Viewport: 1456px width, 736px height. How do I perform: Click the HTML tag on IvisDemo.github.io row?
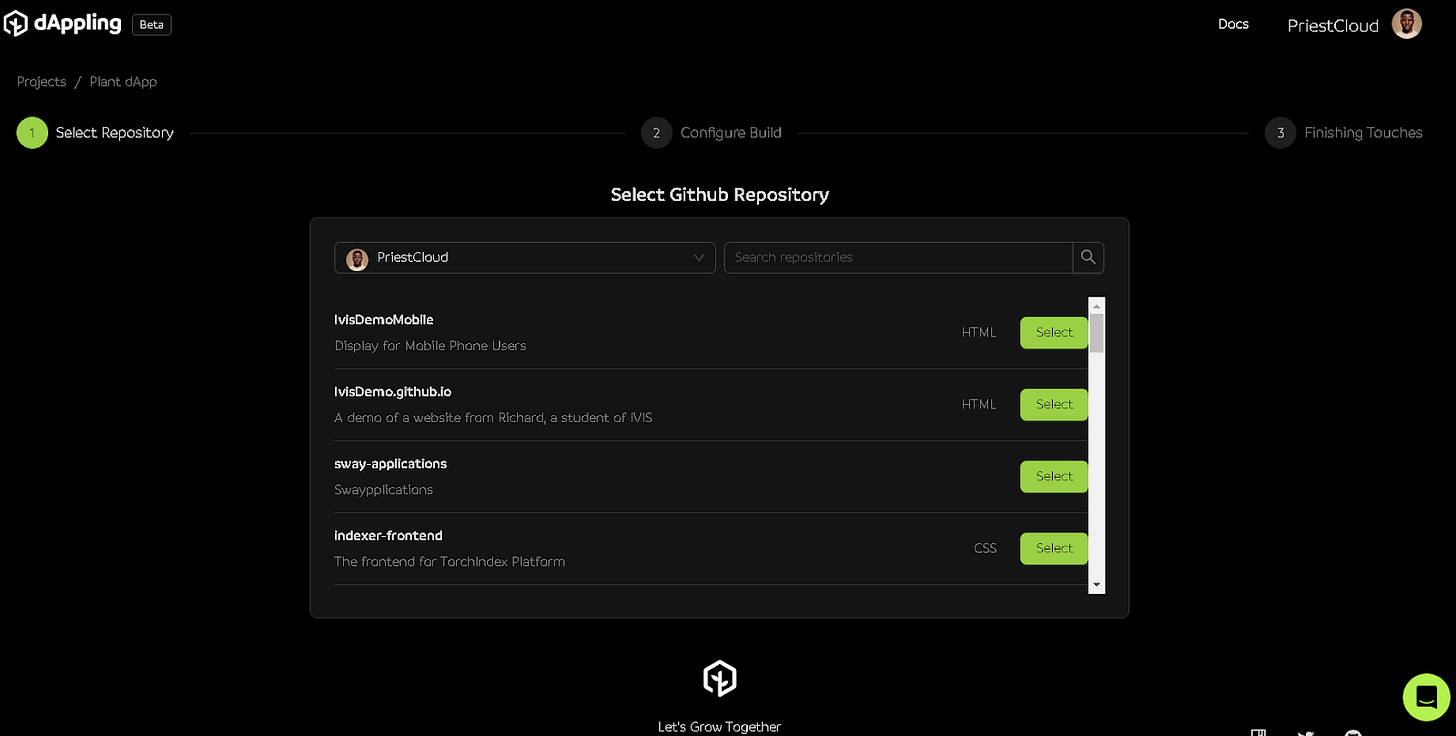click(x=979, y=404)
